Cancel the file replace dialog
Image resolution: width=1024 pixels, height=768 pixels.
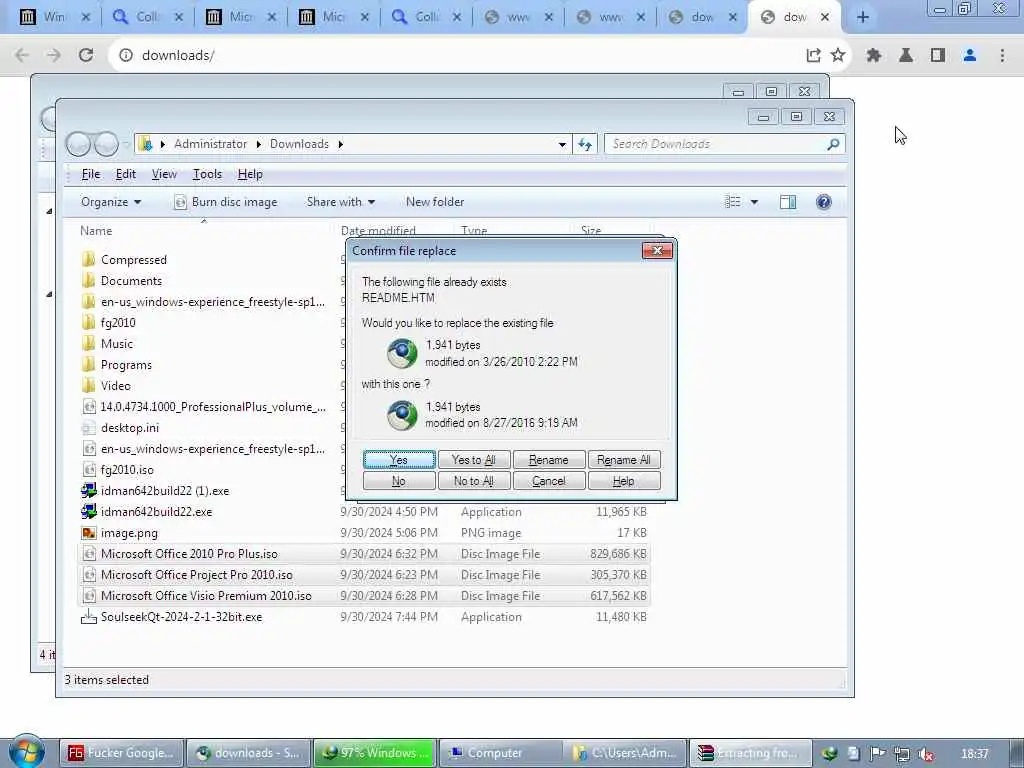tap(549, 481)
